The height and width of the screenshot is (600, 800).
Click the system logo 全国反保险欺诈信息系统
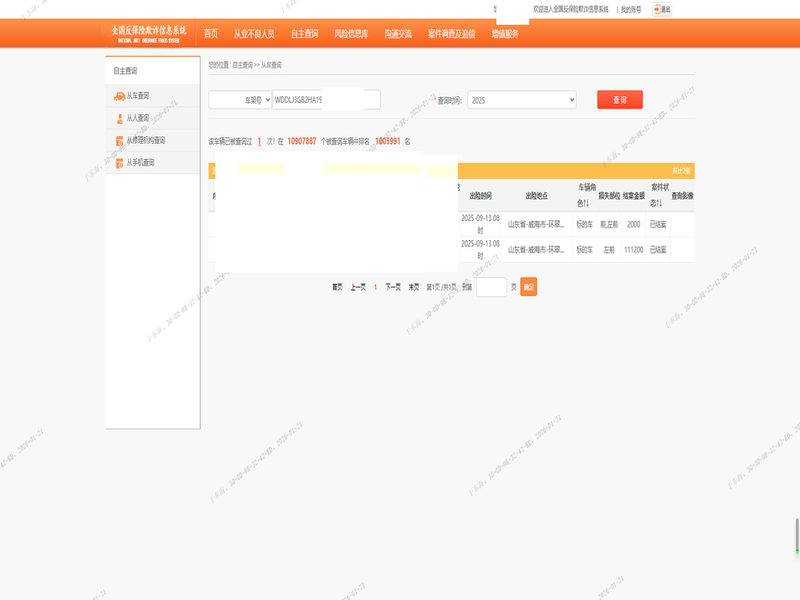tap(149, 33)
